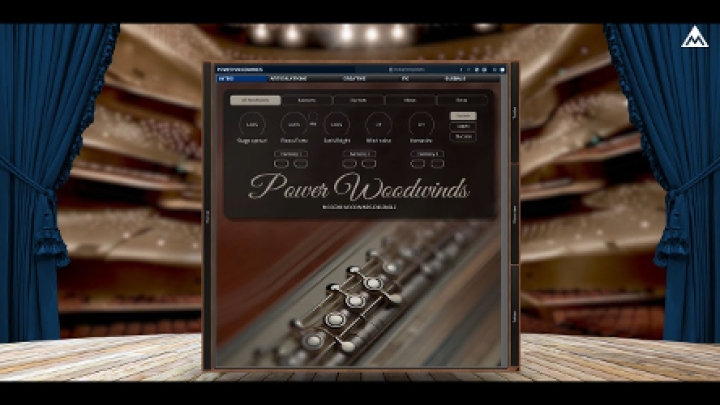
Task: Open the INTRO tab
Action: (x=242, y=79)
